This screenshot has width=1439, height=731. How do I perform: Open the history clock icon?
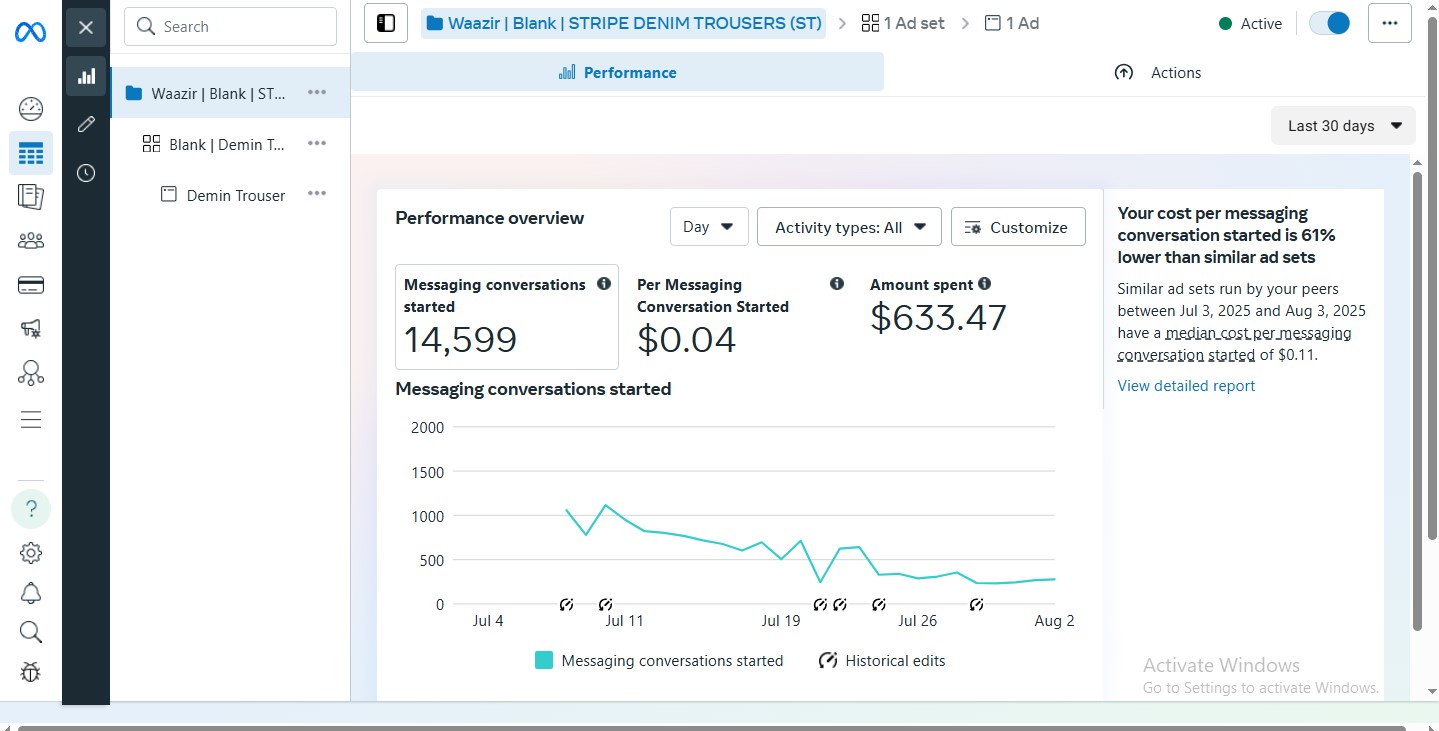[x=86, y=173]
